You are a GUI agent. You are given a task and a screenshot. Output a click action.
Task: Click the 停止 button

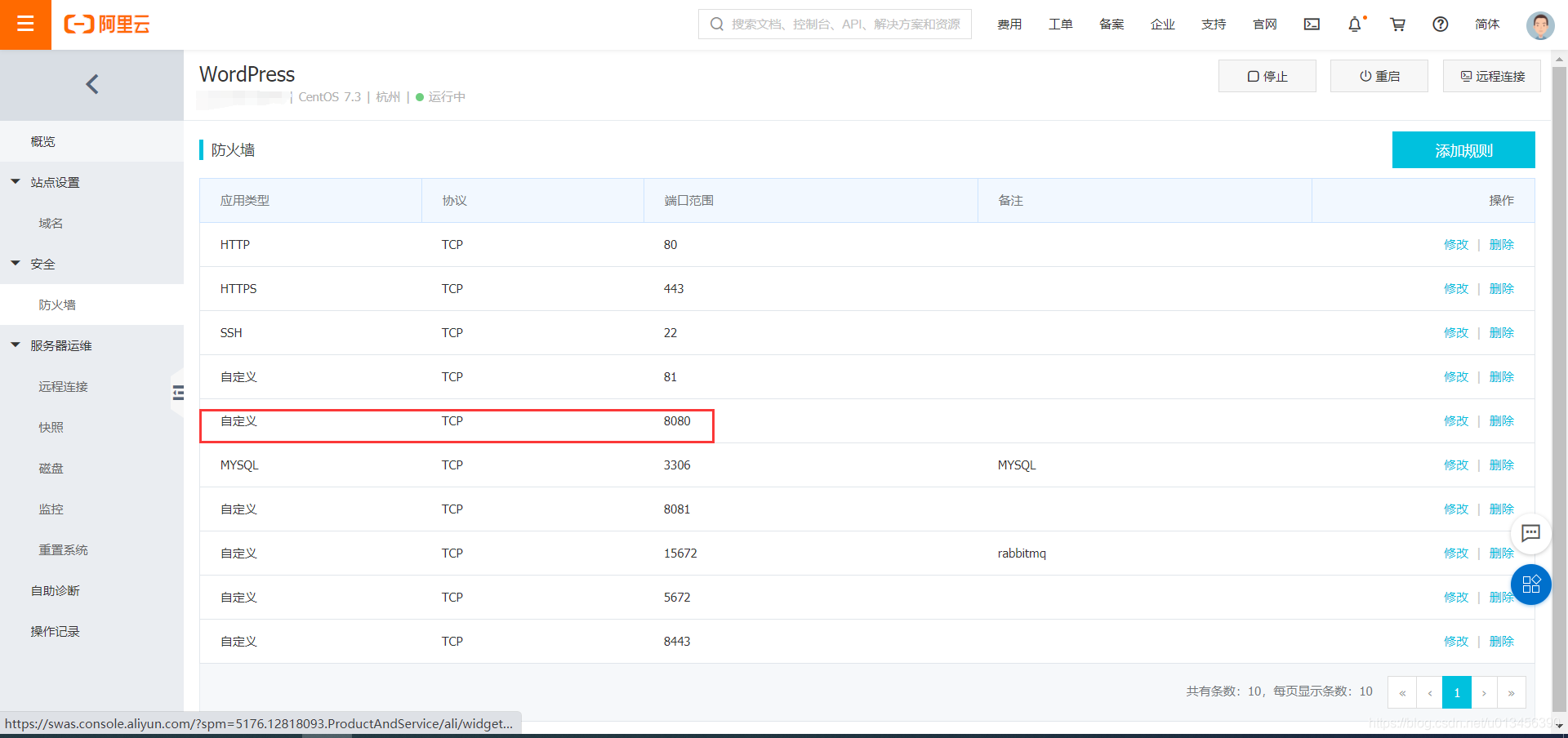pos(1267,76)
